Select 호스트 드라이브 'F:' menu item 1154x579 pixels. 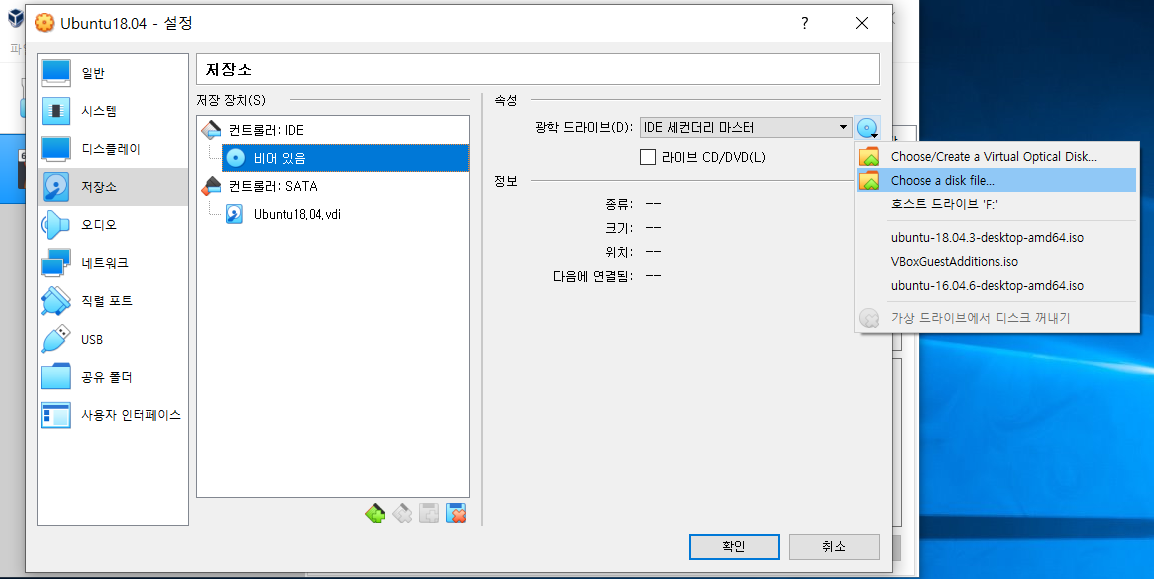point(997,204)
